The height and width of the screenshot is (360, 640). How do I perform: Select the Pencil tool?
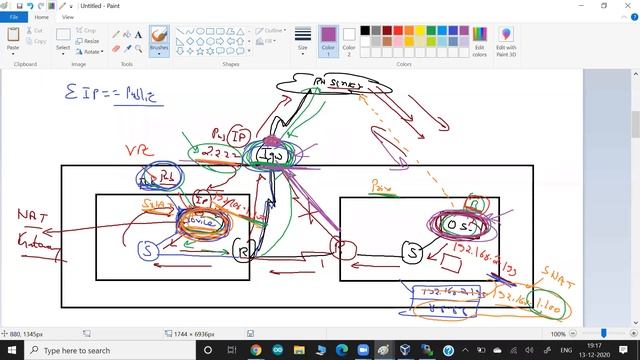coord(116,35)
